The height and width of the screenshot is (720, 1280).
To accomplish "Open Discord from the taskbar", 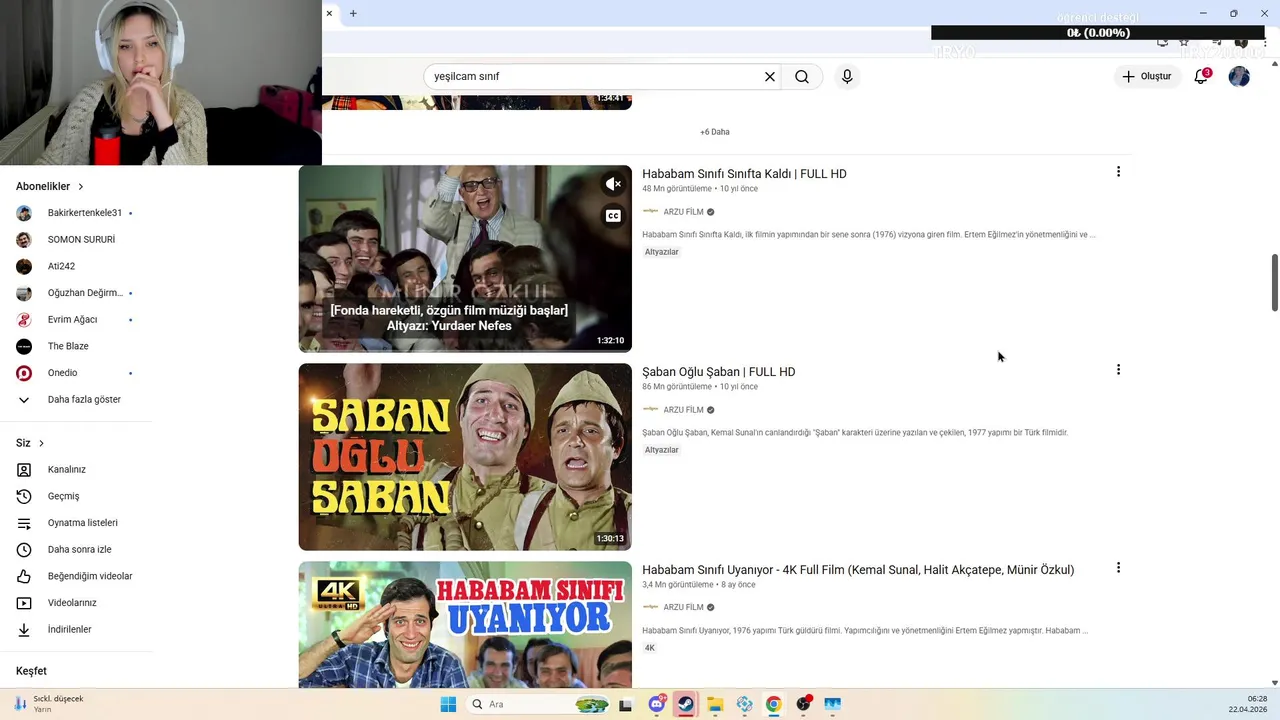I will tap(657, 704).
